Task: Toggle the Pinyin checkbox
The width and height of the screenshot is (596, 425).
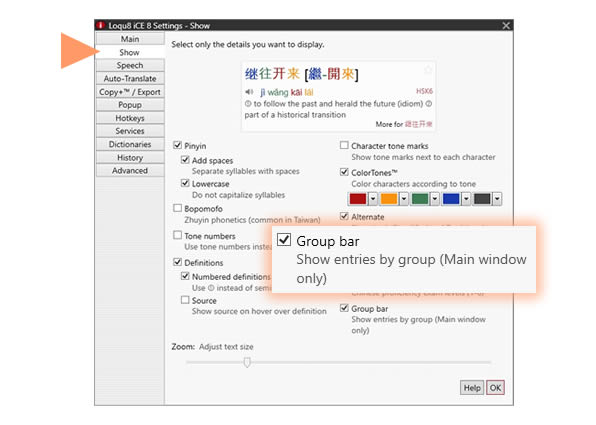Action: tap(178, 145)
